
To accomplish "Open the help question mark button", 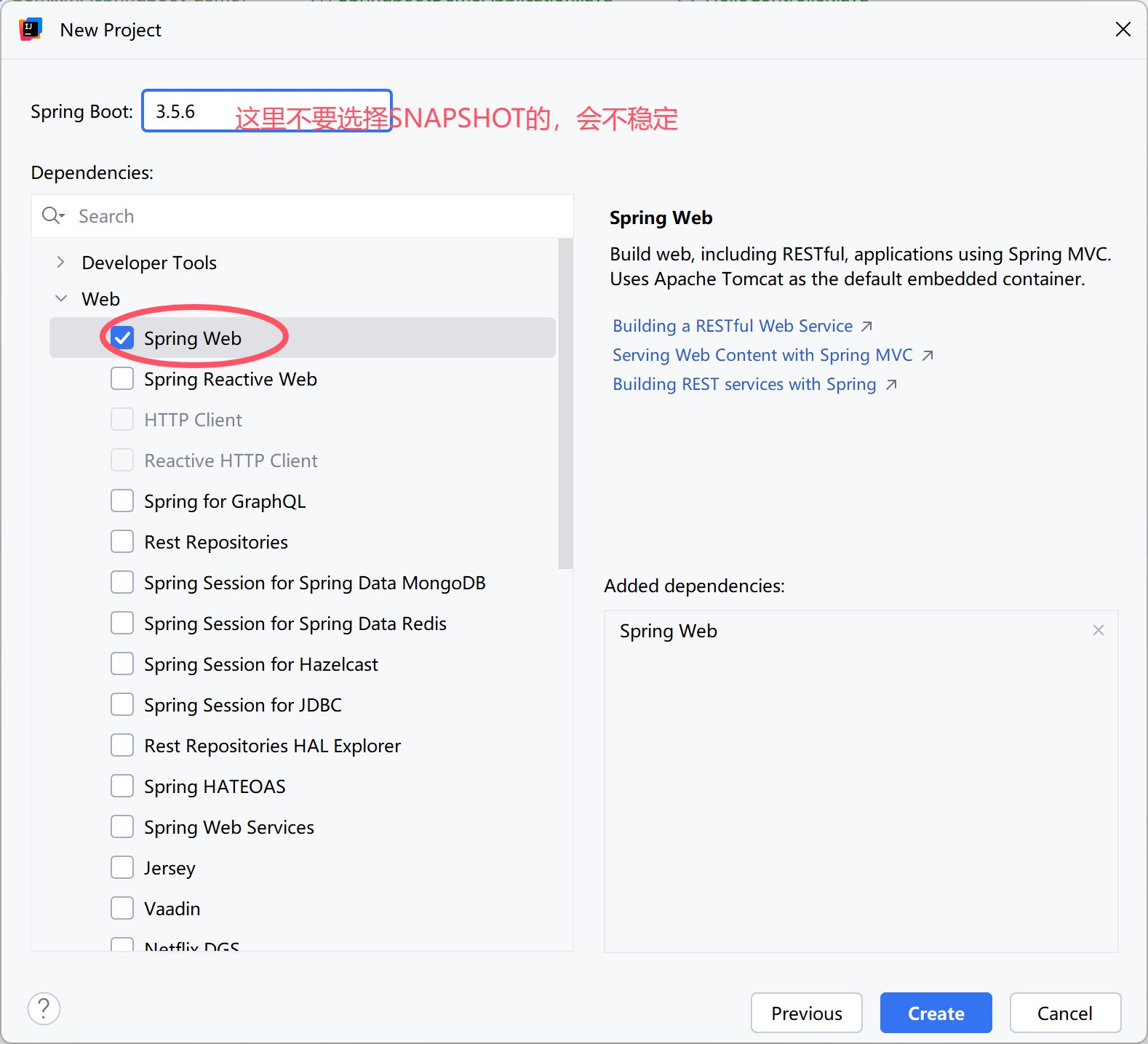I will pos(44,1008).
